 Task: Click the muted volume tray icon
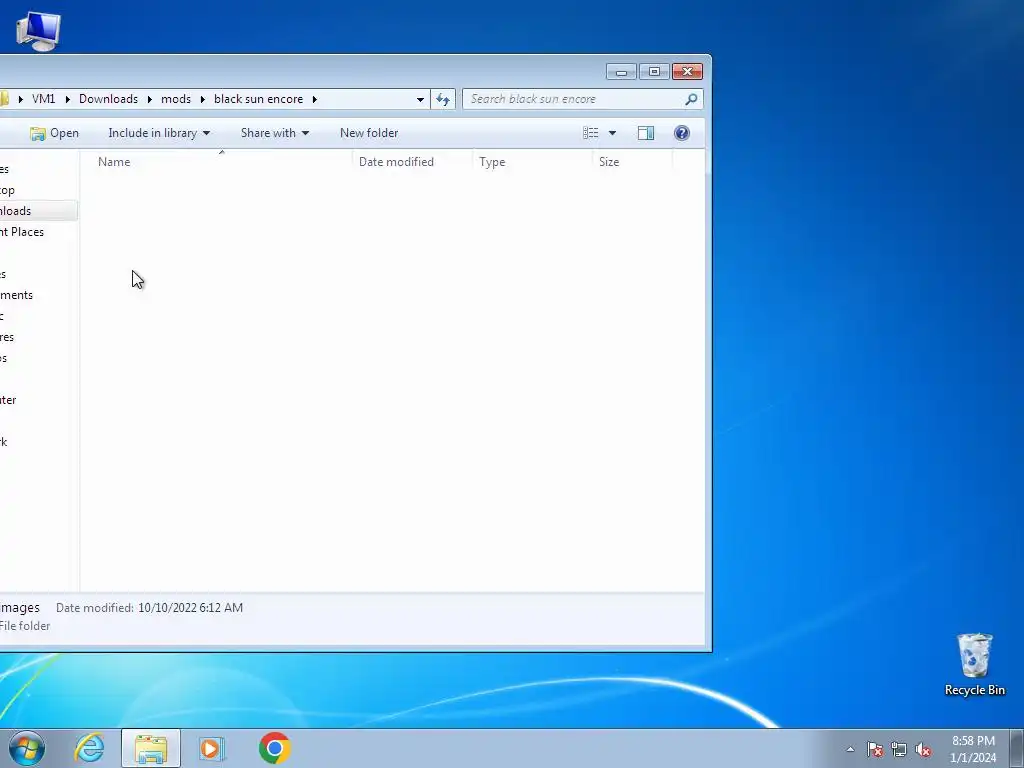click(923, 749)
